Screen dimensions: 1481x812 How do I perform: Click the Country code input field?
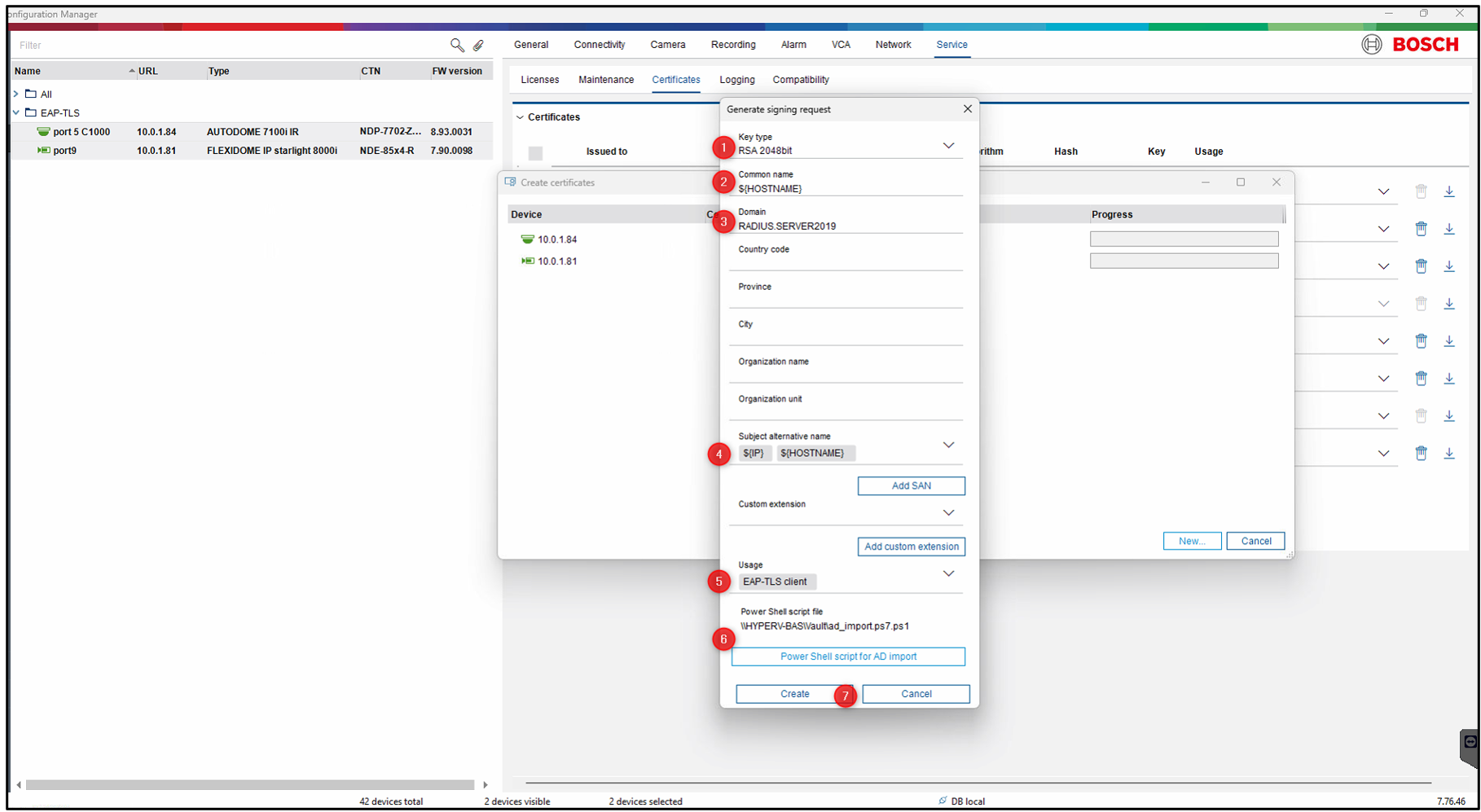[846, 261]
